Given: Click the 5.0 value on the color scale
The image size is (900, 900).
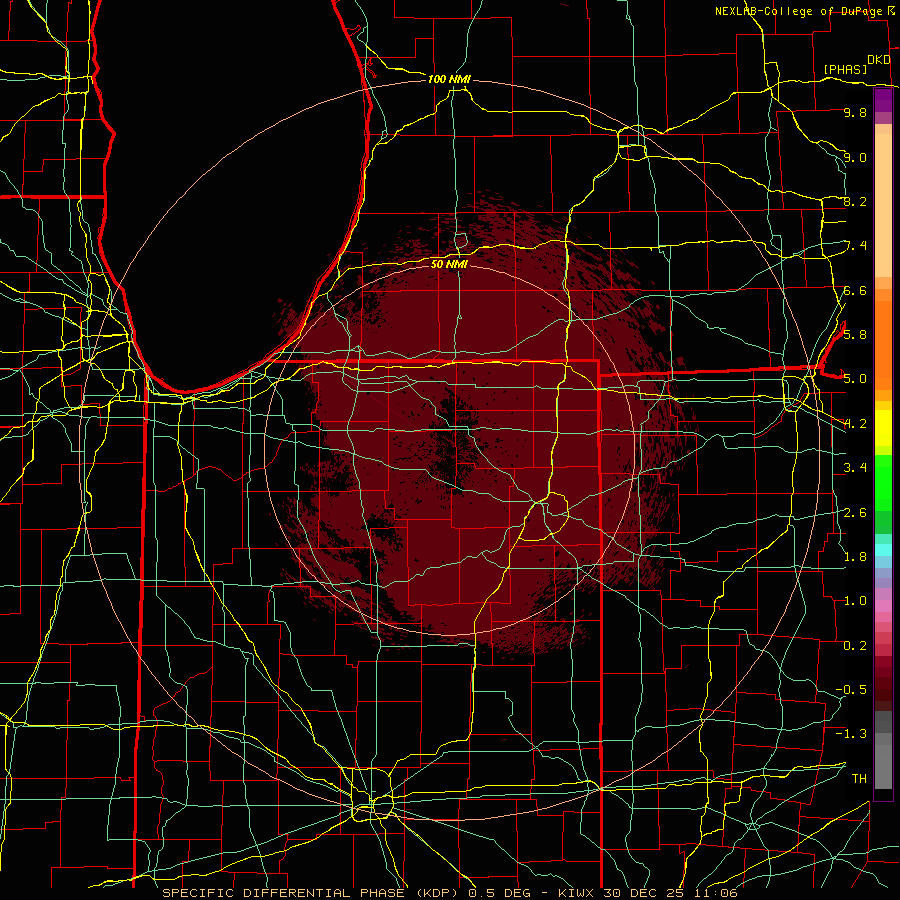Looking at the screenshot, I should pos(855,379).
